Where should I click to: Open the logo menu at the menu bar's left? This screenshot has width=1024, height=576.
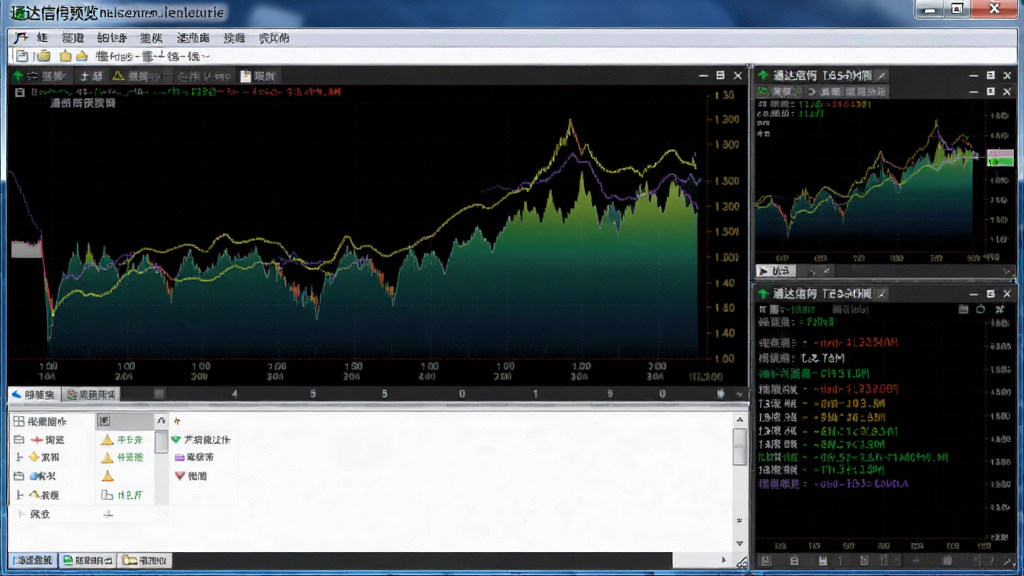[x=21, y=38]
